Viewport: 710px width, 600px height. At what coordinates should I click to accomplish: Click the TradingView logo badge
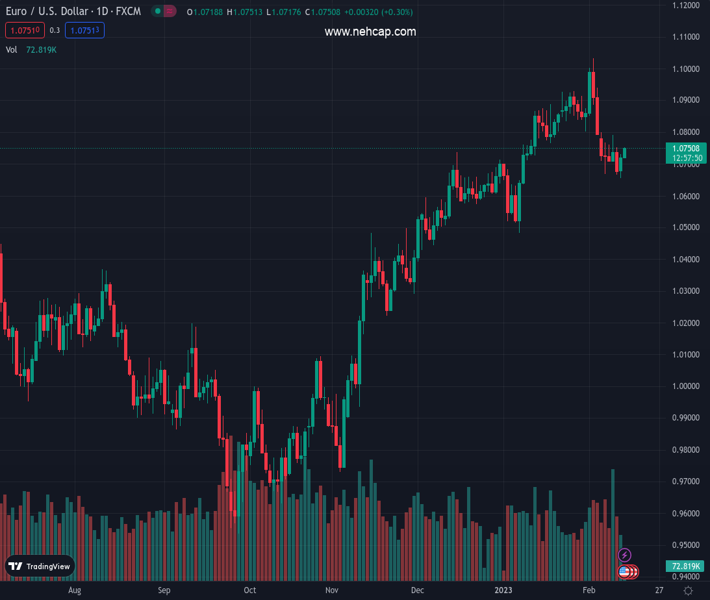(x=40, y=566)
